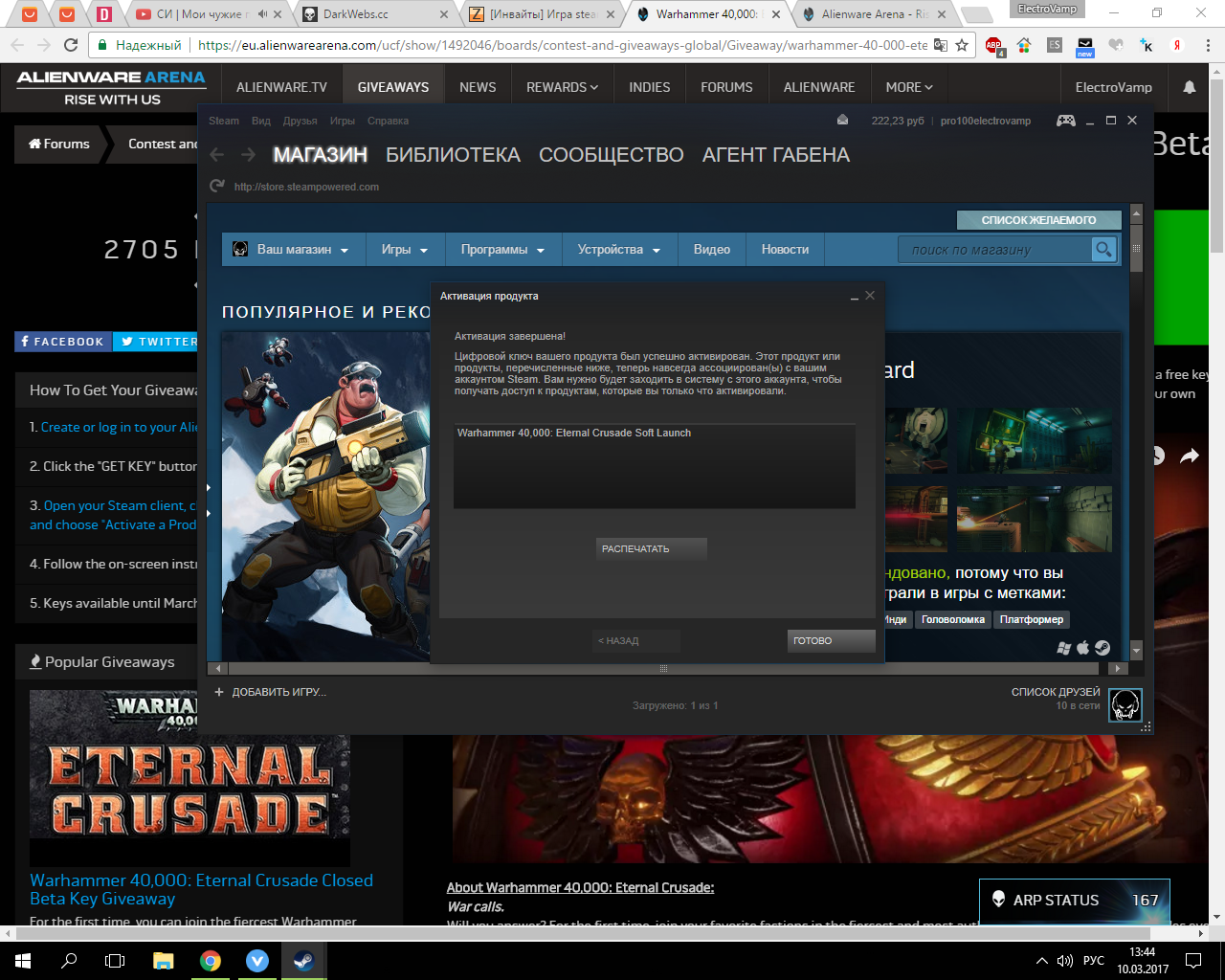Click the Steam store search field
The width and height of the screenshot is (1225, 980).
click(x=993, y=250)
